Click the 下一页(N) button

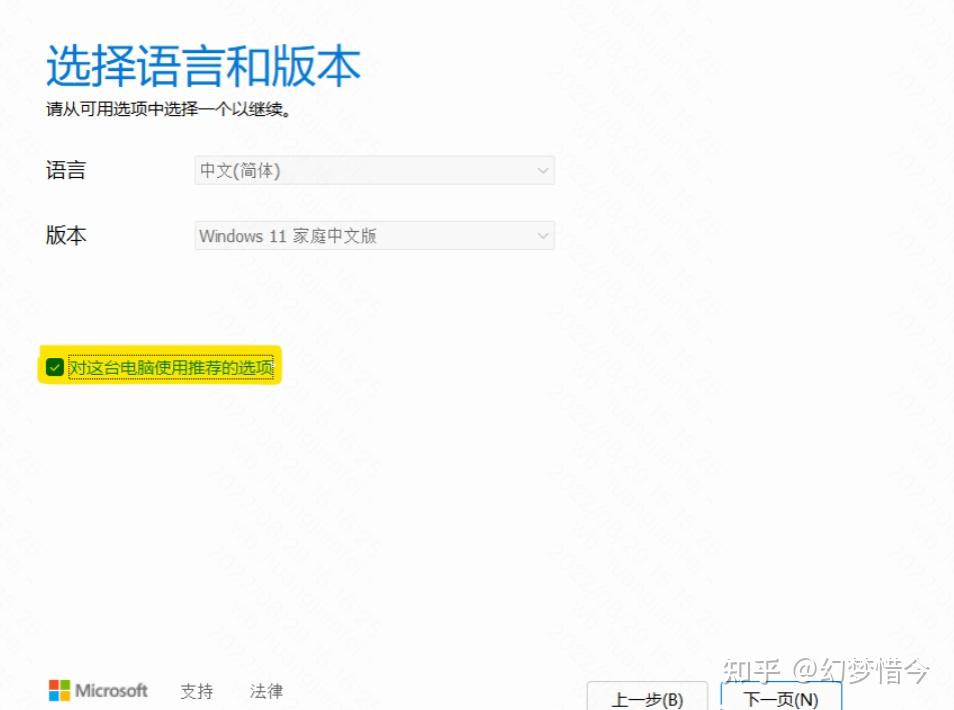(781, 697)
